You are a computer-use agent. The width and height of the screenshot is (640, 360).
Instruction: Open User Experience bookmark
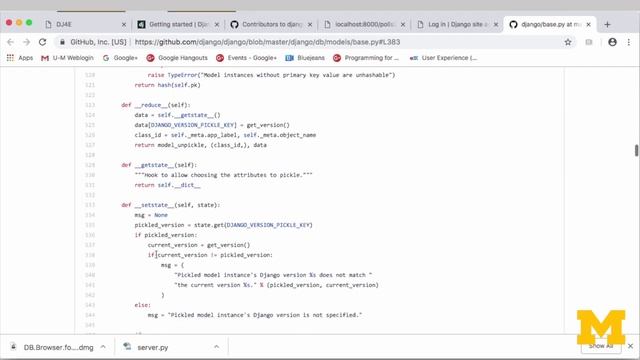pos(443,58)
